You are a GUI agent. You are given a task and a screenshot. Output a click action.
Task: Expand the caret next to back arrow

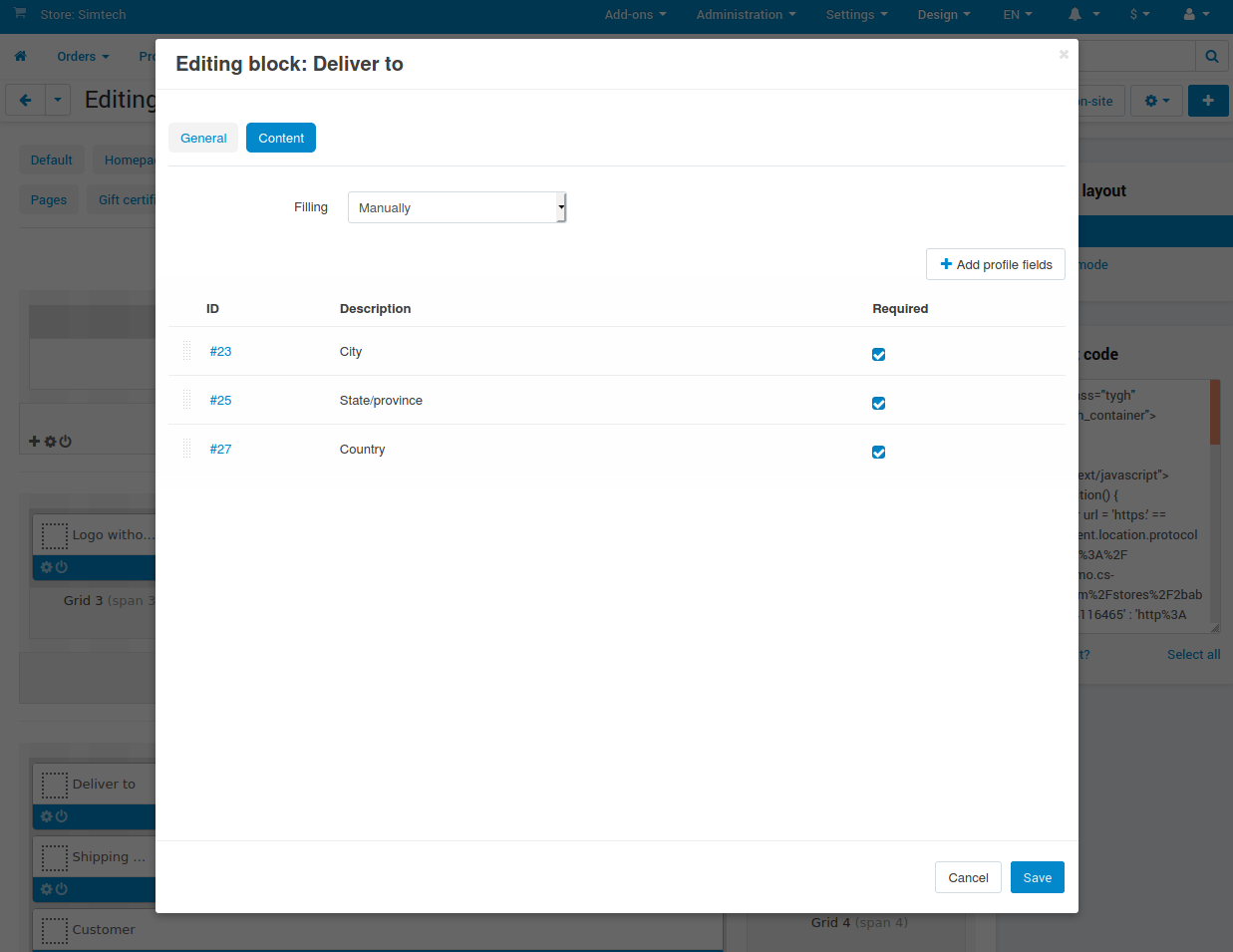(58, 100)
